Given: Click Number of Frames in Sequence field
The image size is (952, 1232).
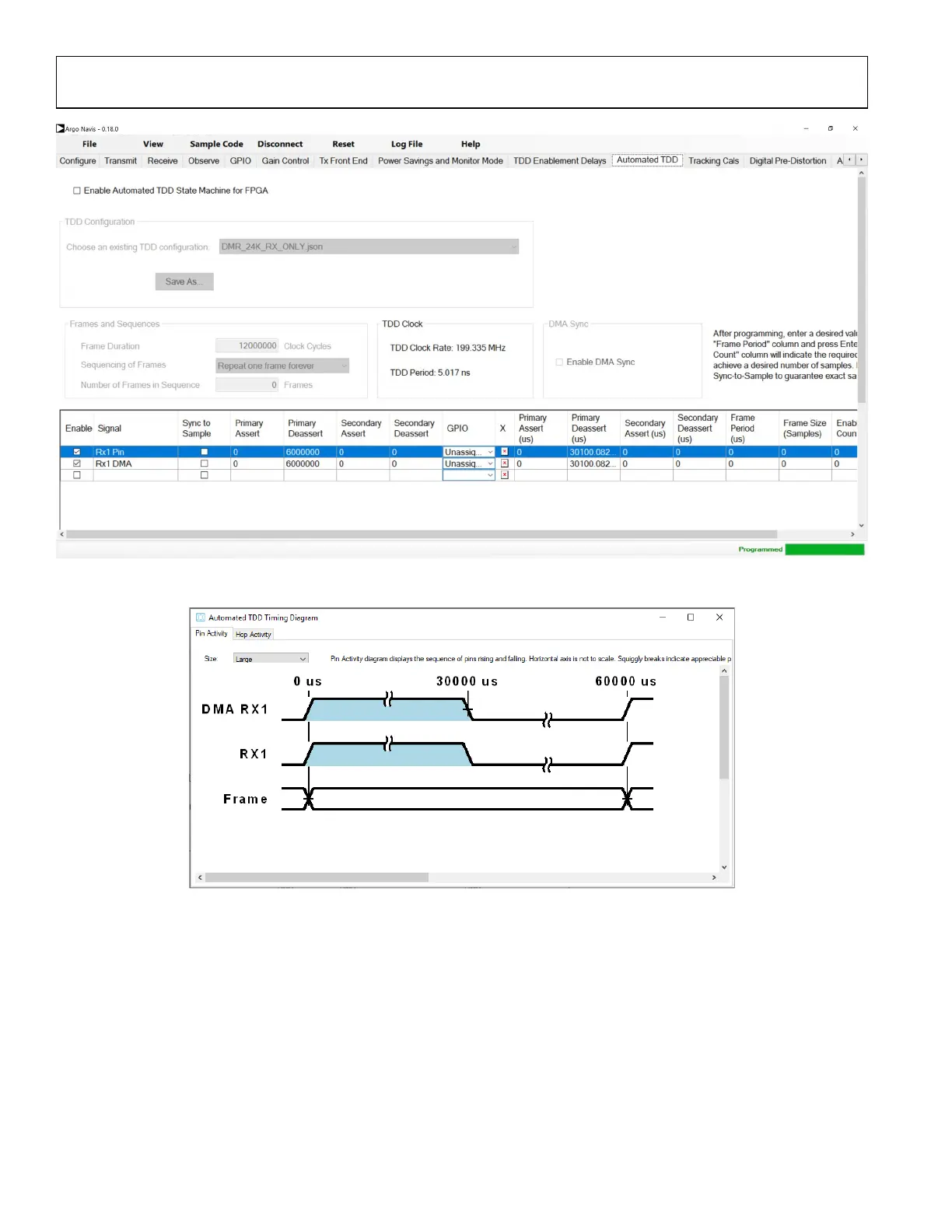Looking at the screenshot, I should 247,385.
